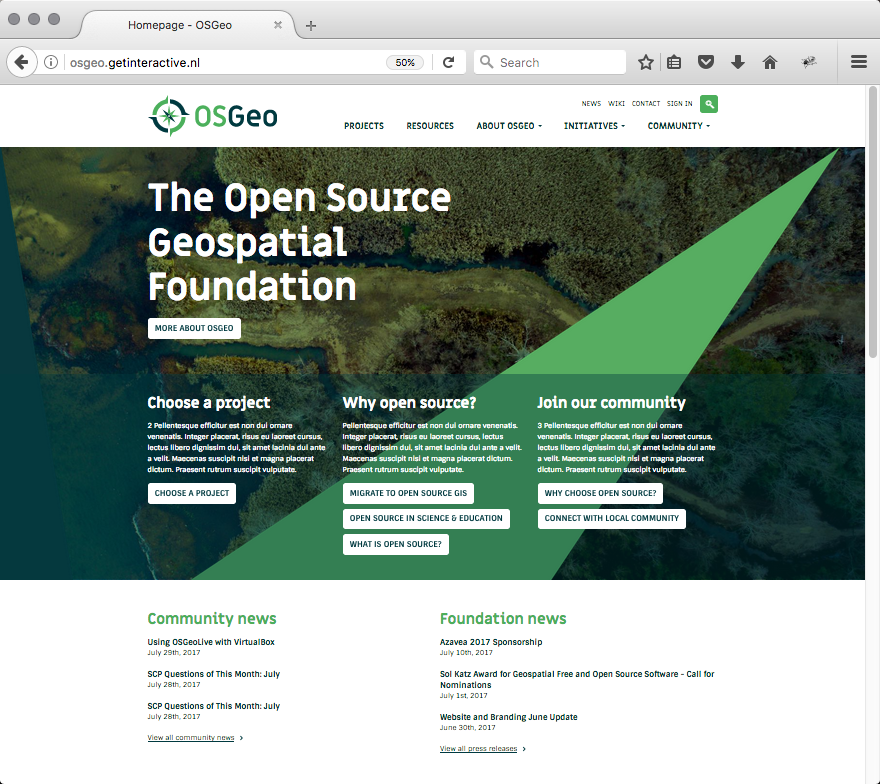Reset the 50% zoom indicator

click(405, 62)
